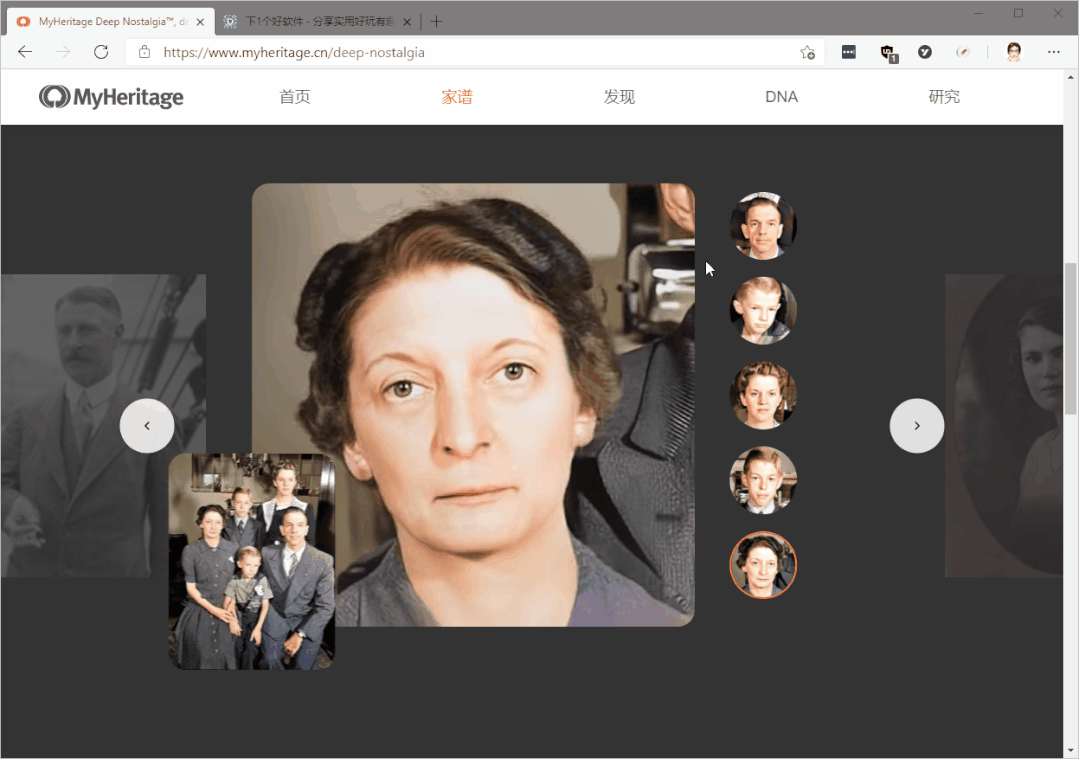The height and width of the screenshot is (759, 1079).
Task: Open the DNA nav item
Action: tap(782, 97)
